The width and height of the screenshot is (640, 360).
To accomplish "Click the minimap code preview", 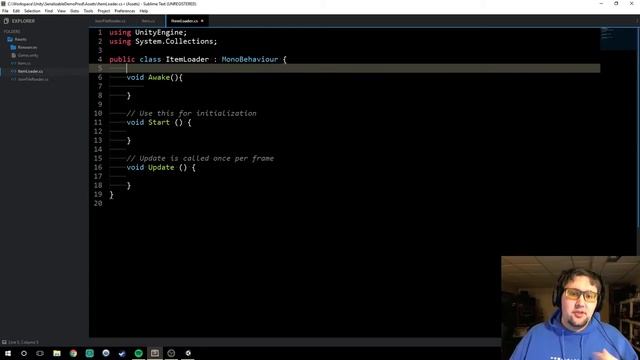I will (x=618, y=38).
